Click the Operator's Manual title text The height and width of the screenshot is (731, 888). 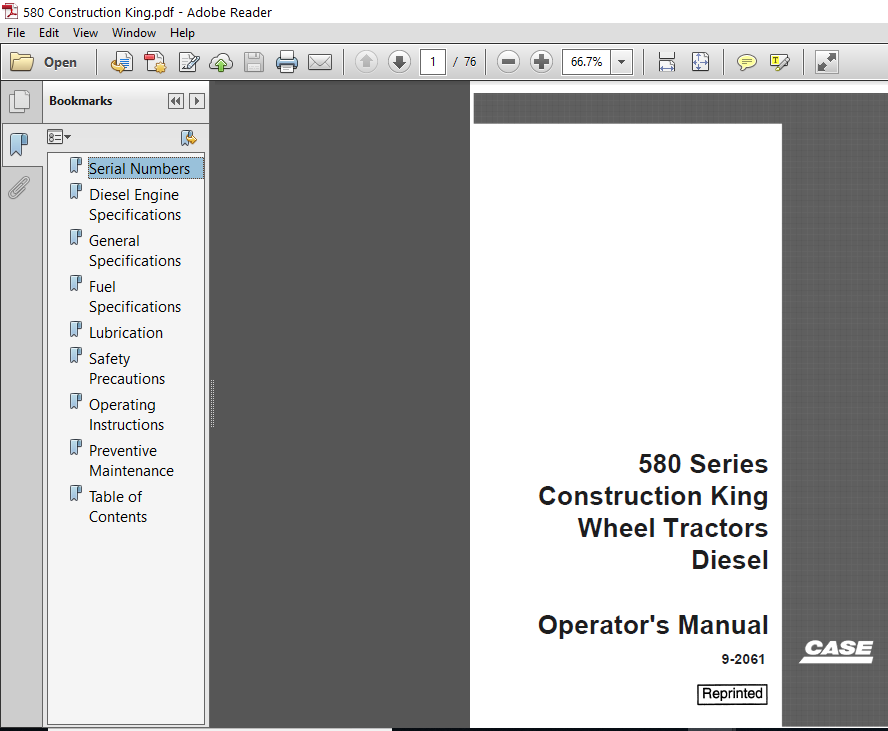coord(653,625)
